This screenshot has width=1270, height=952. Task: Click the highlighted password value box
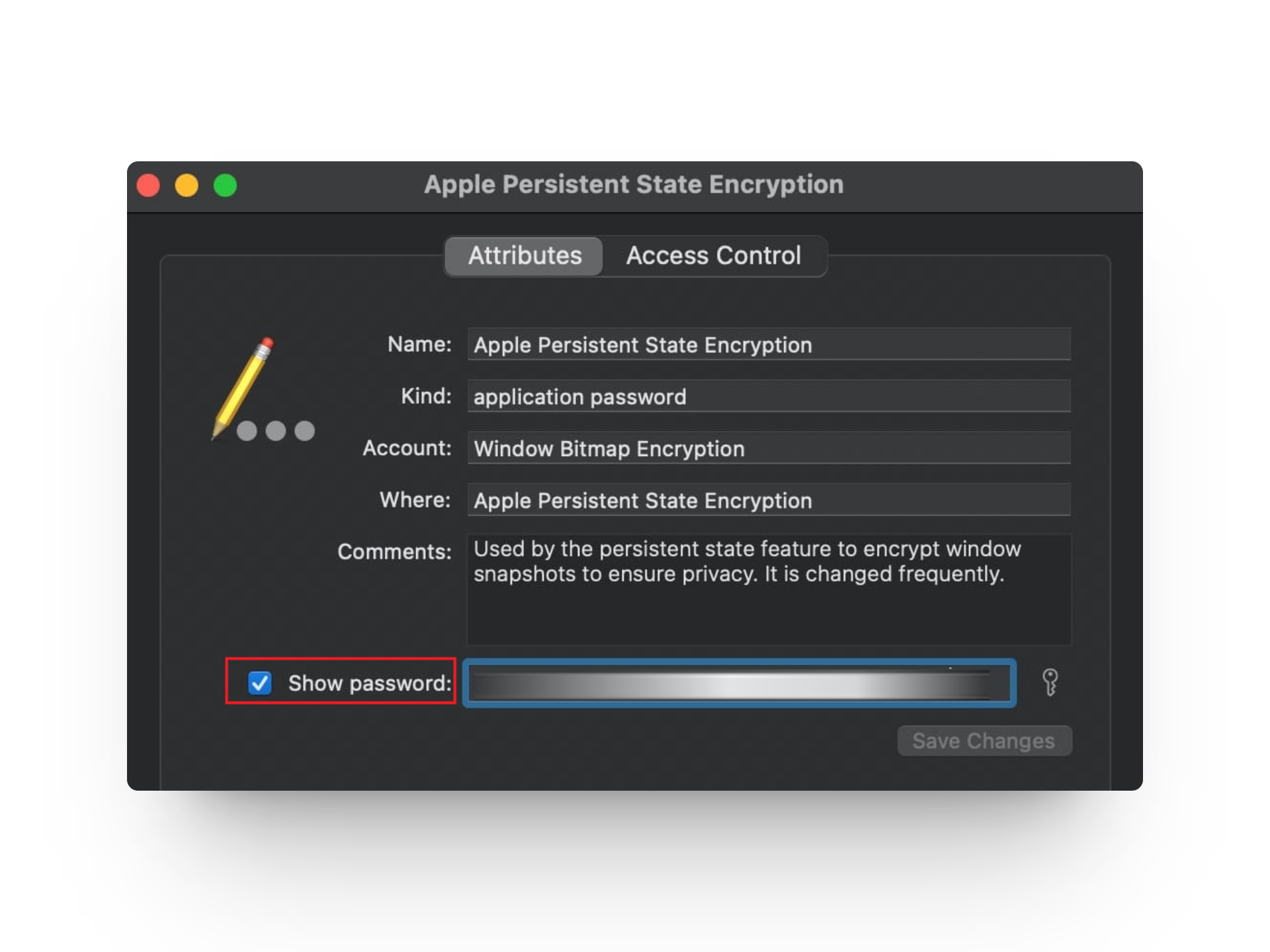click(x=738, y=684)
